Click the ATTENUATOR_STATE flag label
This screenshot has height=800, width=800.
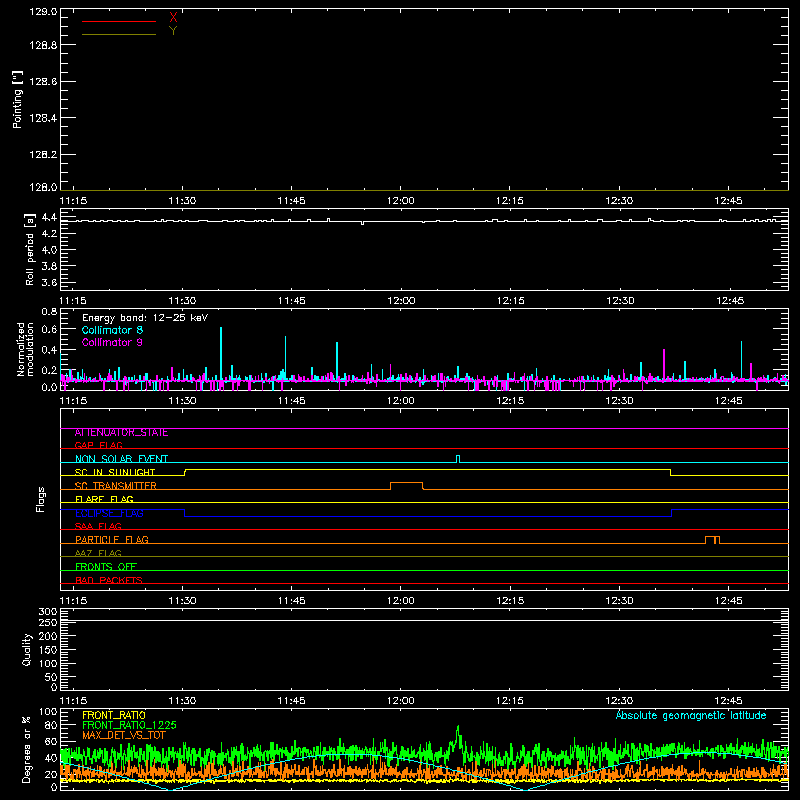(x=121, y=433)
